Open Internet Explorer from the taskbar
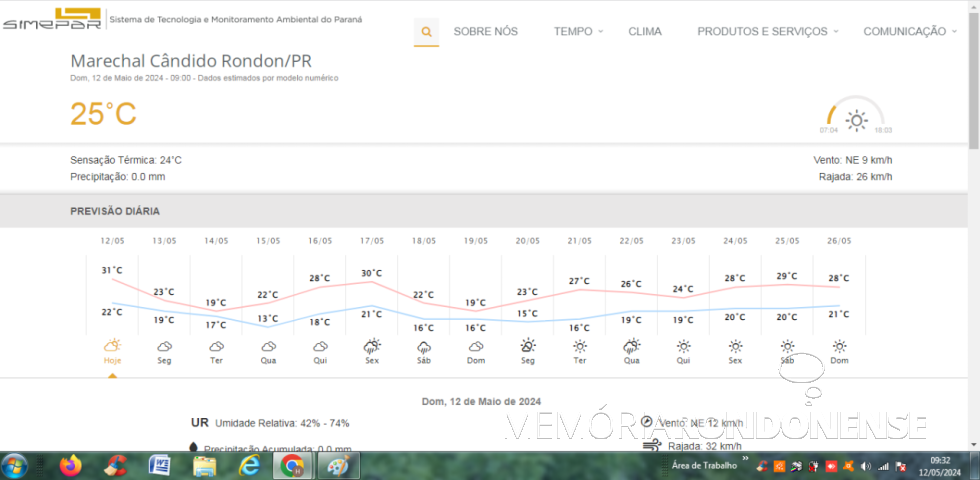This screenshot has height=480, width=980. 248,466
